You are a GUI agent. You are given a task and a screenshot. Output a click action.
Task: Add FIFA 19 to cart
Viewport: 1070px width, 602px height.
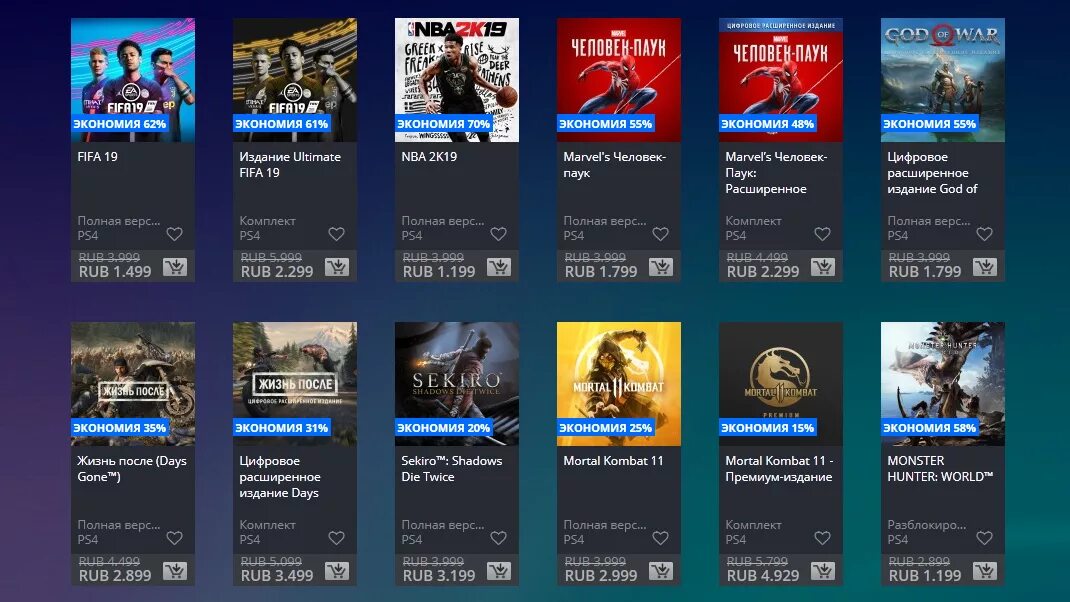pos(175,267)
